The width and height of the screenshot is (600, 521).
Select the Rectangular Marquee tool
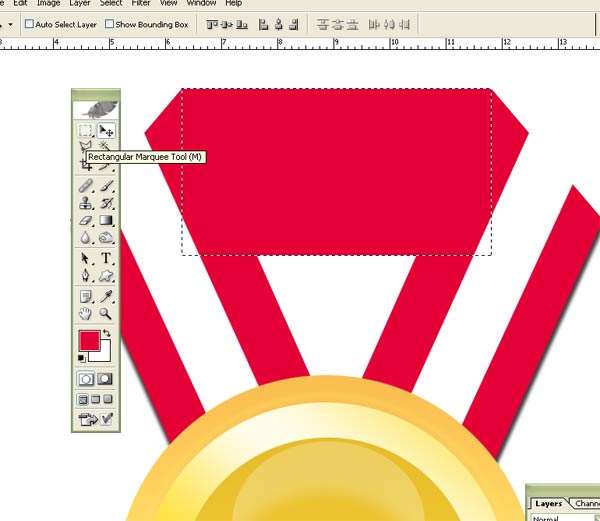(86, 131)
